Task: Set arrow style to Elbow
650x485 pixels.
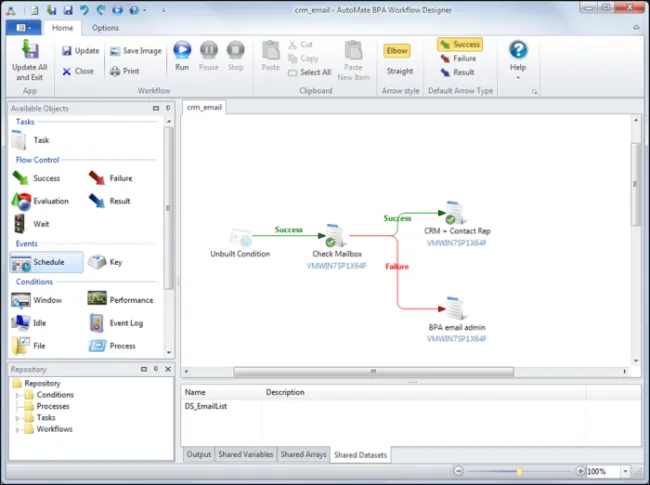Action: click(397, 51)
